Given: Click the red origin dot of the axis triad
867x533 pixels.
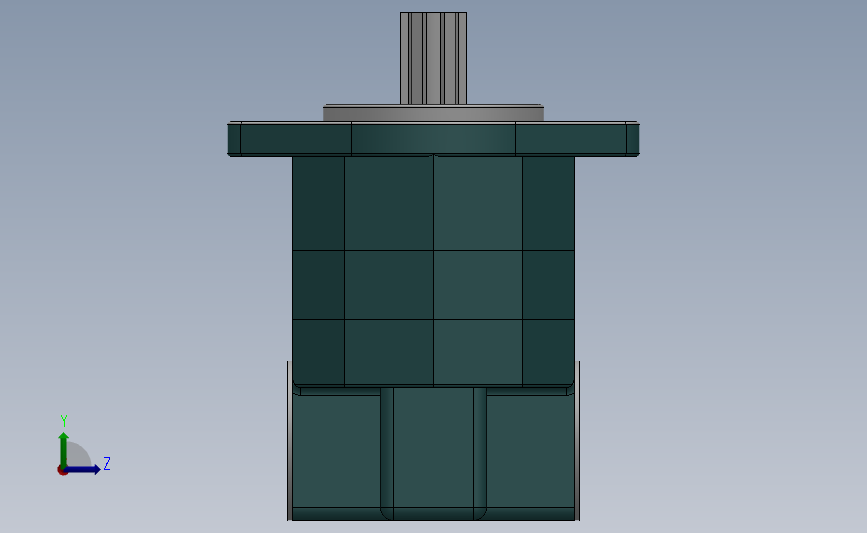Looking at the screenshot, I should point(62,471).
